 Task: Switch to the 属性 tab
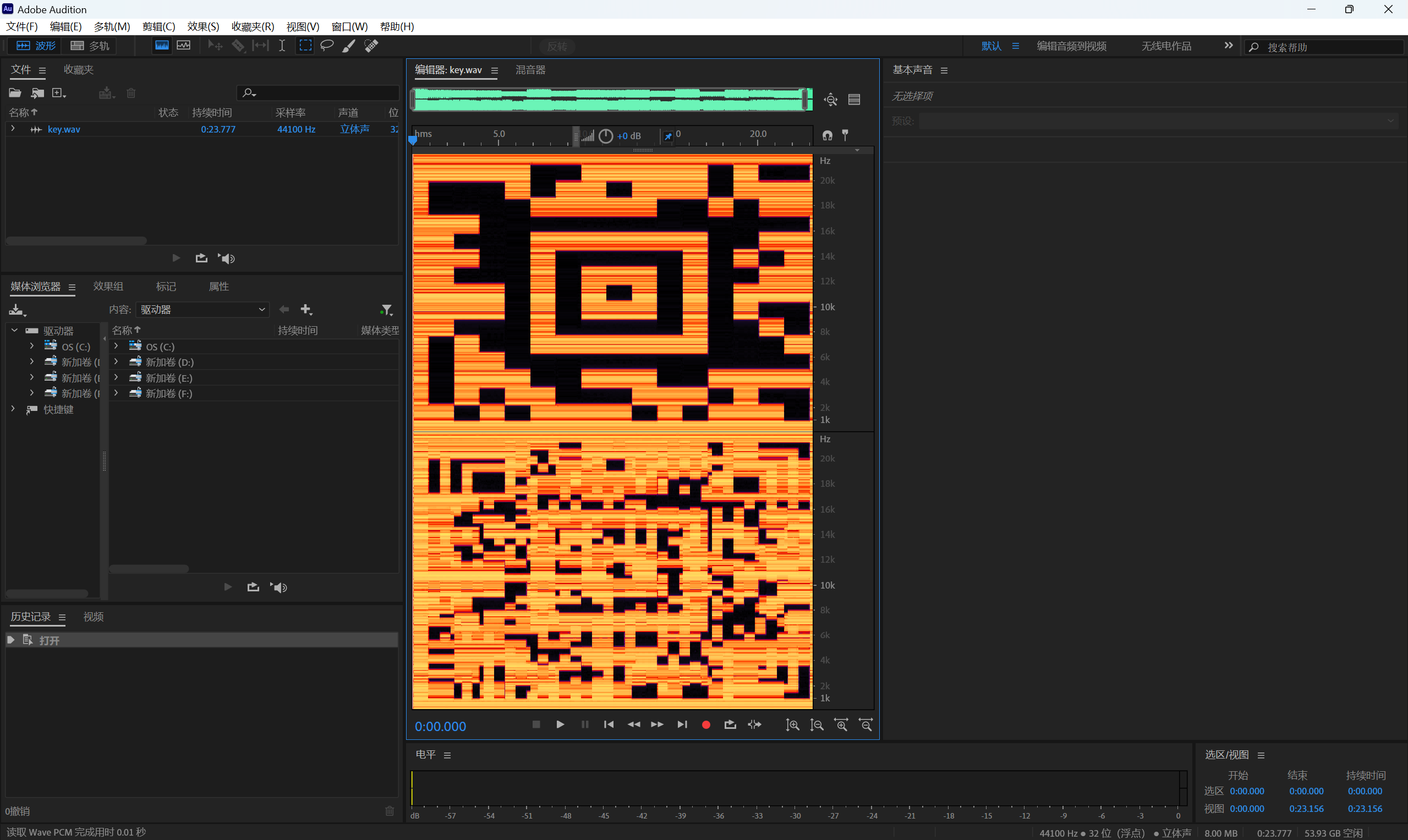tap(218, 287)
